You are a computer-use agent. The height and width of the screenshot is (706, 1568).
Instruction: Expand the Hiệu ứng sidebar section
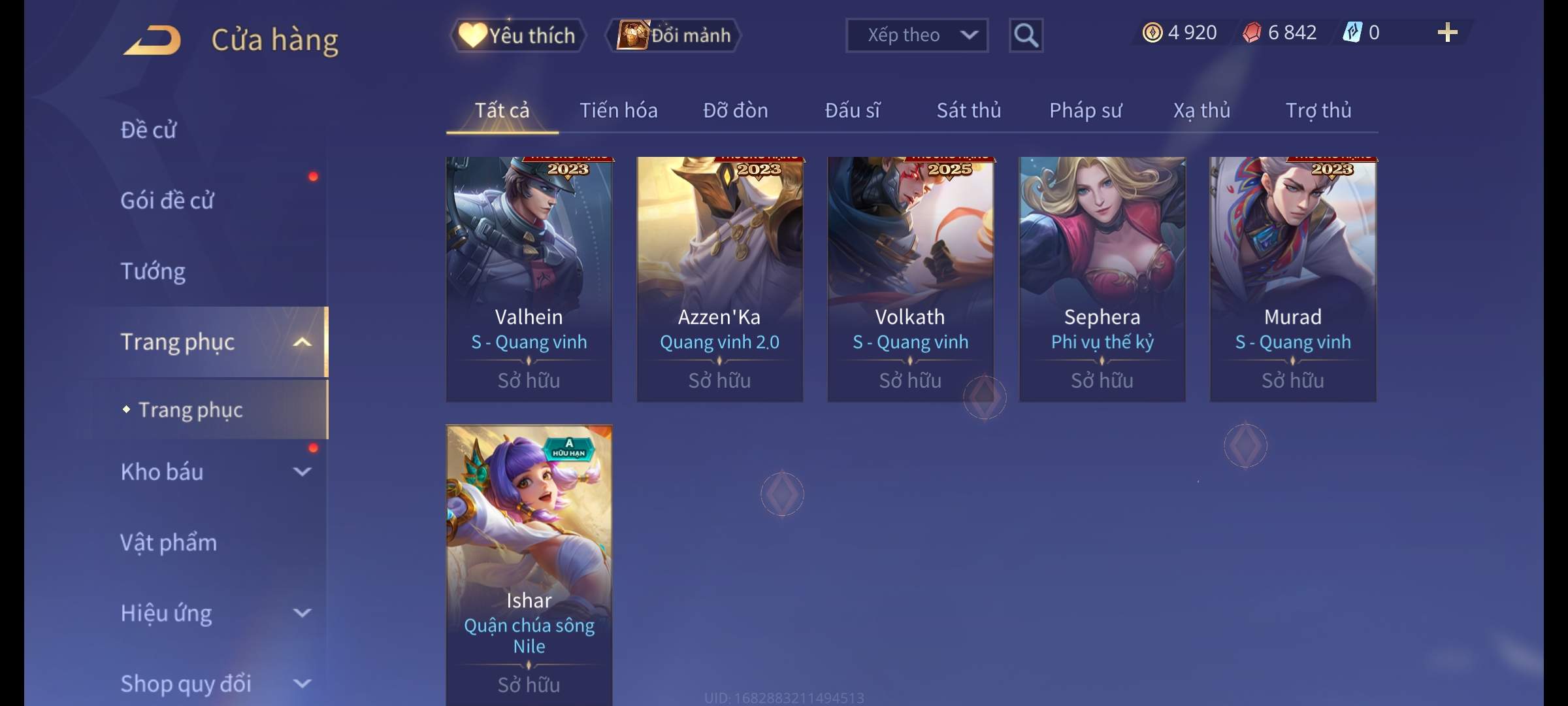tap(302, 613)
